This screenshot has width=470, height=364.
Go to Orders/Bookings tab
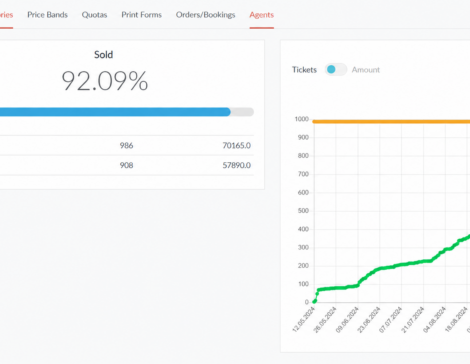tap(205, 15)
